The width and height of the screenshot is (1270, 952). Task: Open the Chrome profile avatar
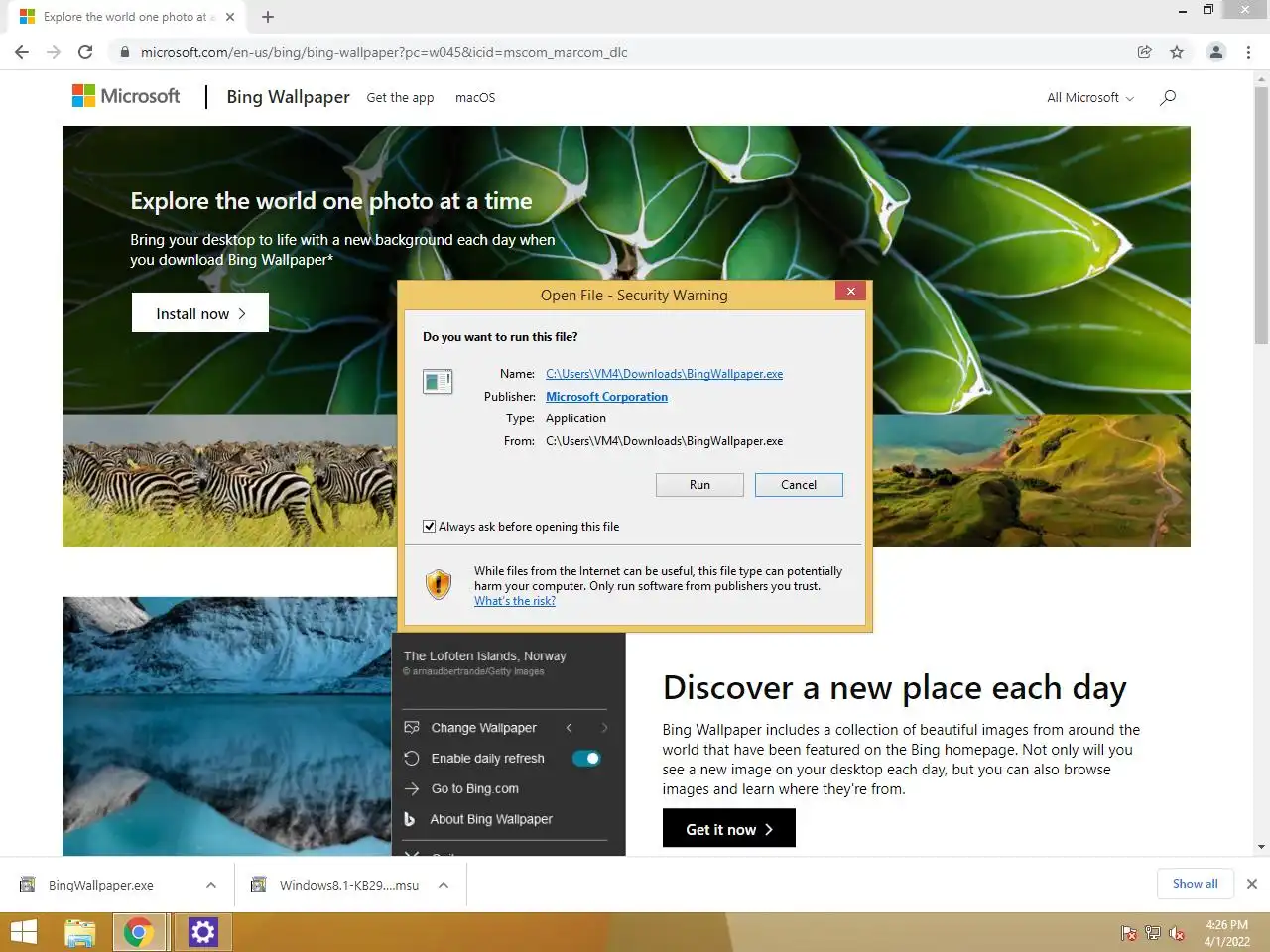click(1216, 52)
